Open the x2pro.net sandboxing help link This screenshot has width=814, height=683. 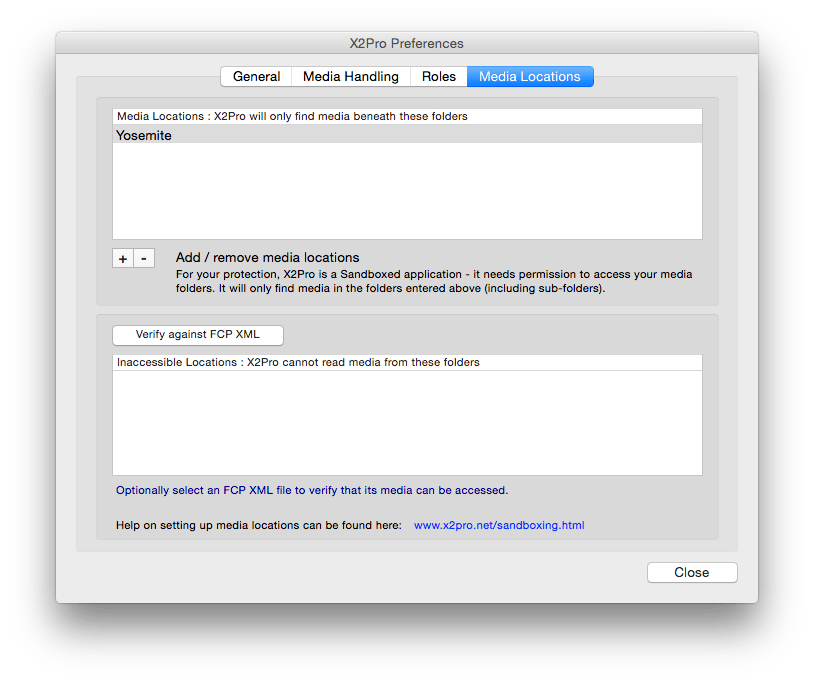(499, 525)
